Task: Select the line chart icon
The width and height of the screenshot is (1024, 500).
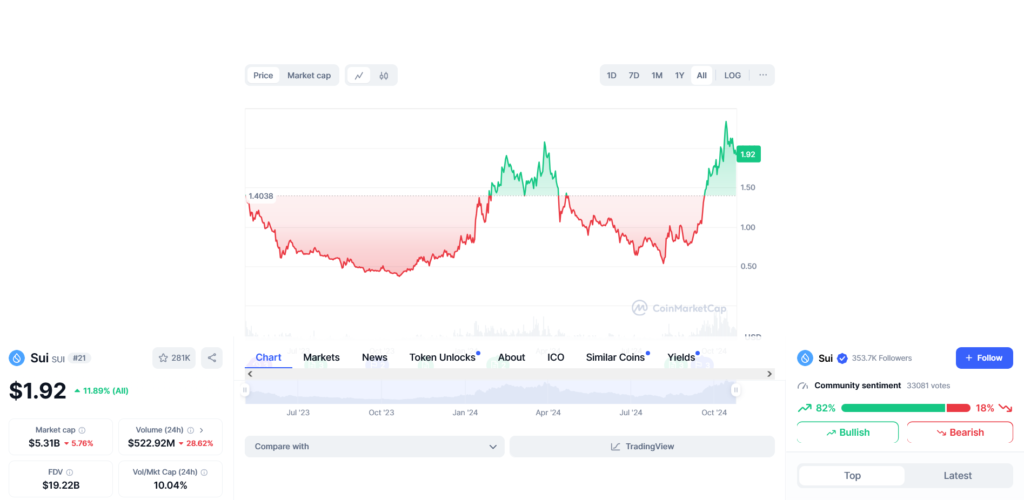Action: pyautogui.click(x=358, y=75)
